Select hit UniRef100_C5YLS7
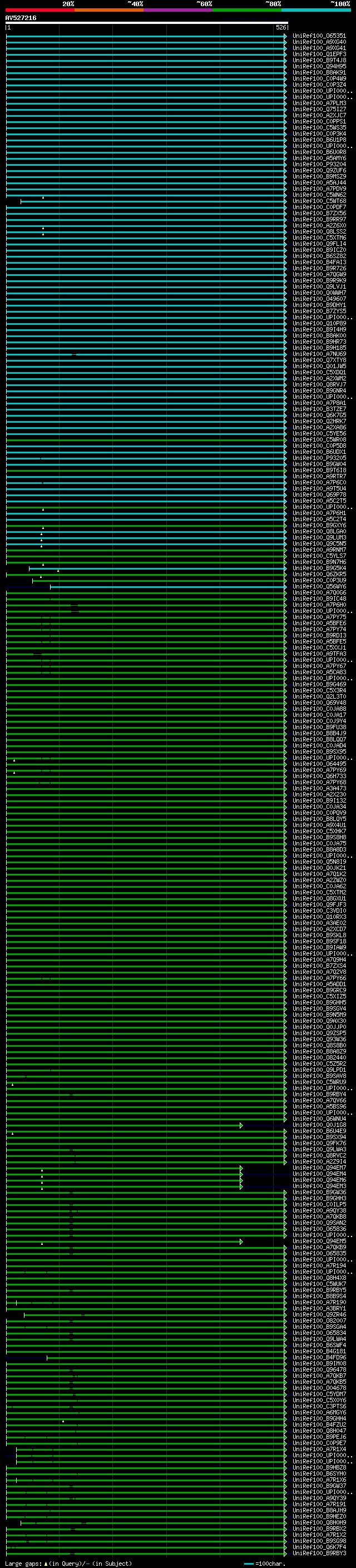Viewport: 356px width, 1568px height. click(x=319, y=556)
